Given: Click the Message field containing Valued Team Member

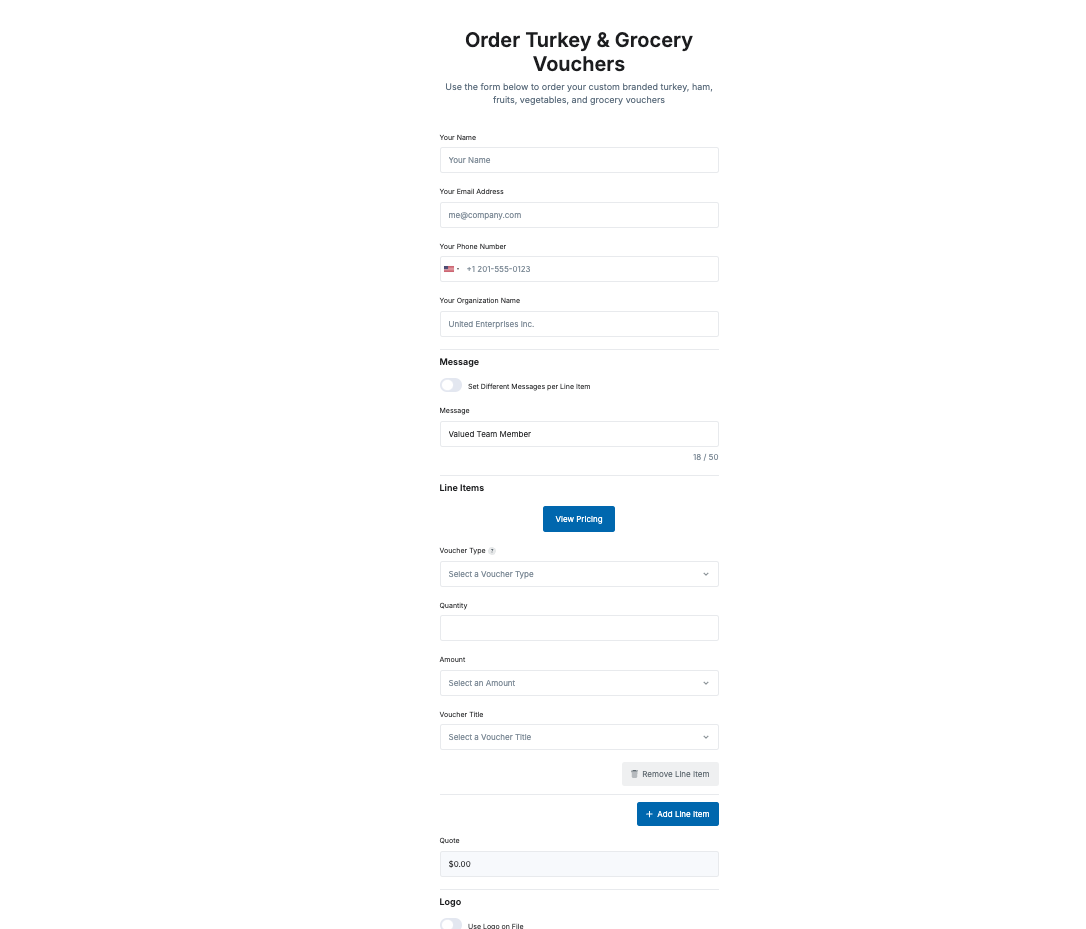Looking at the screenshot, I should pos(579,434).
